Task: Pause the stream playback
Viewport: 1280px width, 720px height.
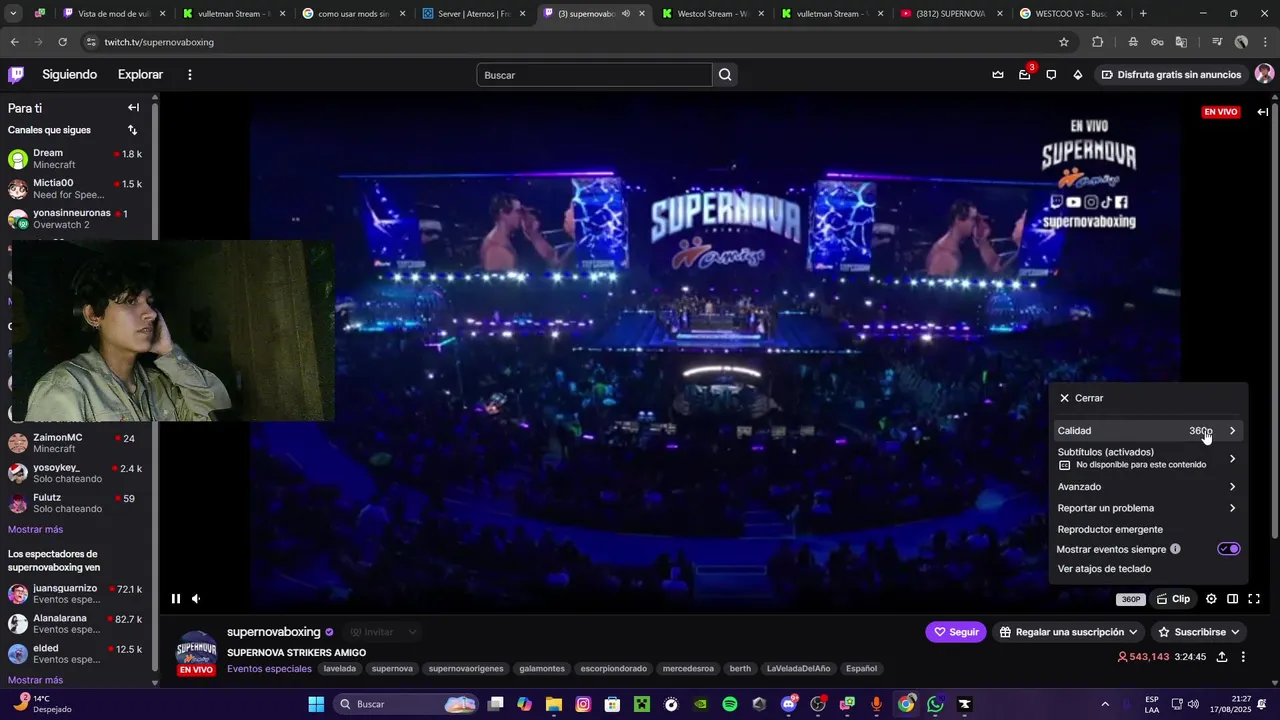Action: click(176, 599)
